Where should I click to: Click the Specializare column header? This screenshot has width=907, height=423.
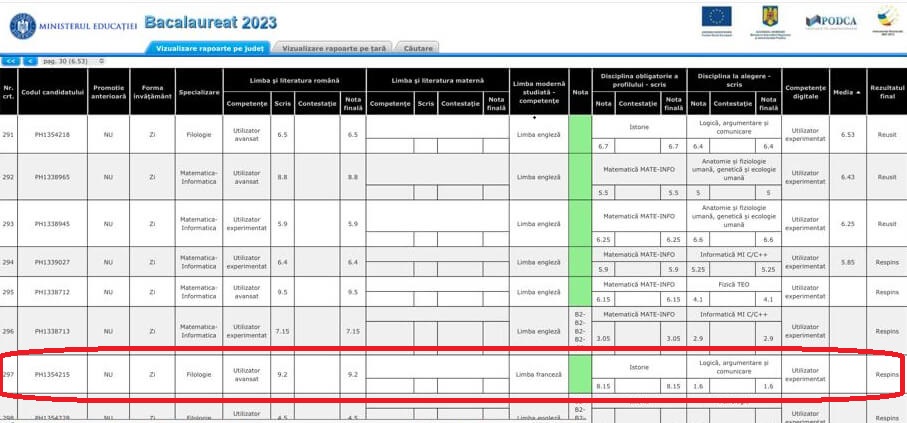[199, 92]
